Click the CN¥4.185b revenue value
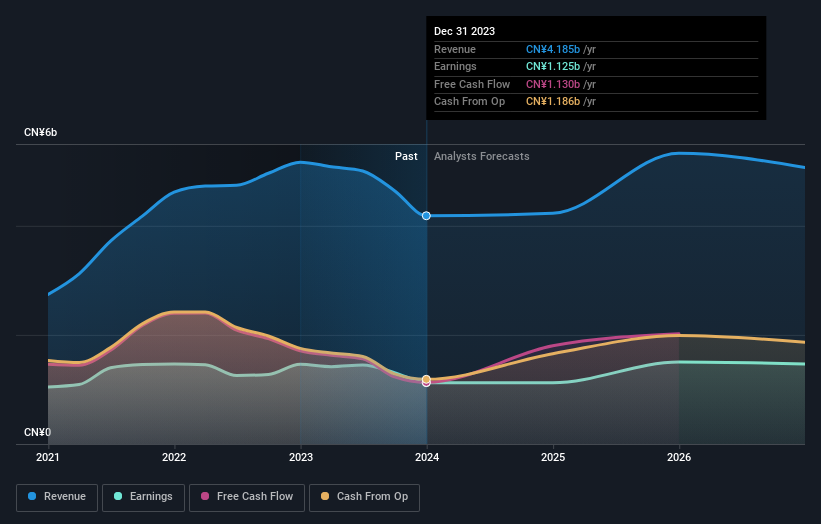 tap(553, 49)
